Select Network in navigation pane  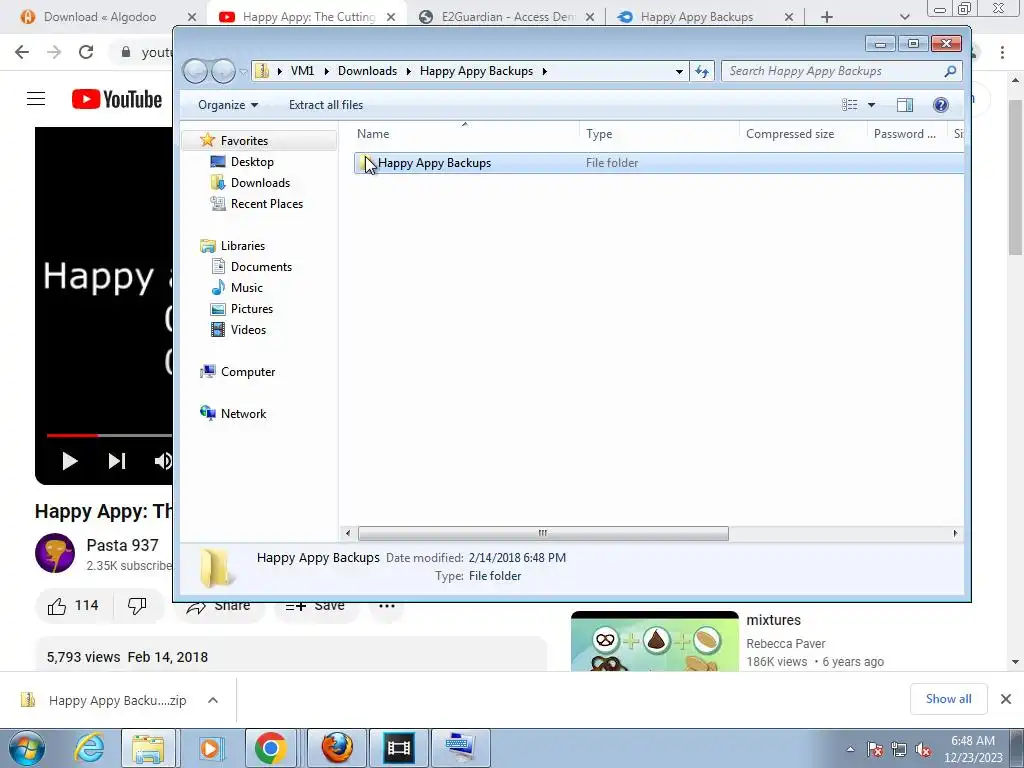[x=243, y=413]
